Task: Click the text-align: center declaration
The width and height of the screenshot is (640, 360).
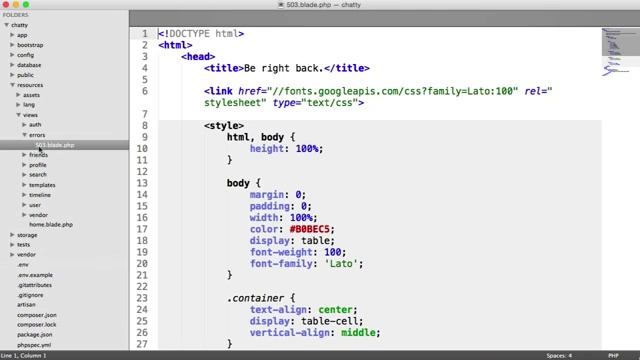Action: [303, 310]
